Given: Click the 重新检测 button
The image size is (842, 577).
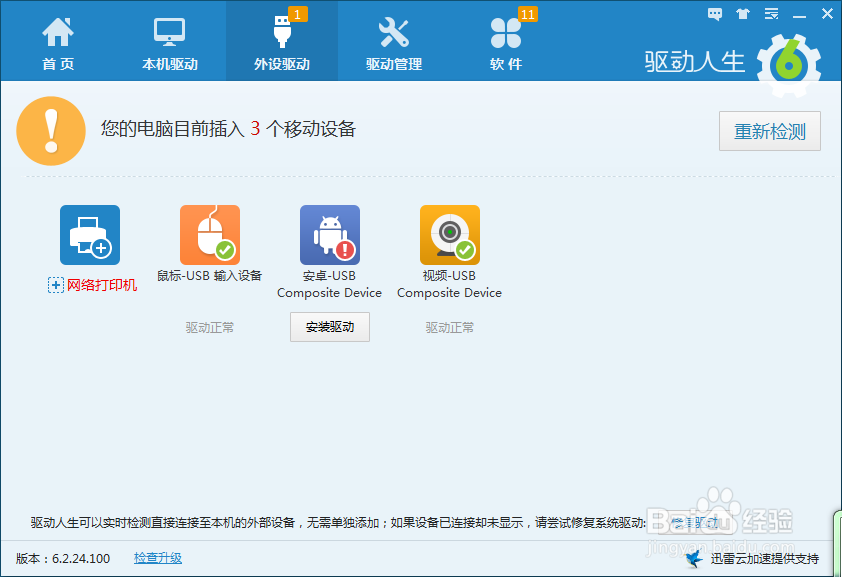Looking at the screenshot, I should 770,131.
